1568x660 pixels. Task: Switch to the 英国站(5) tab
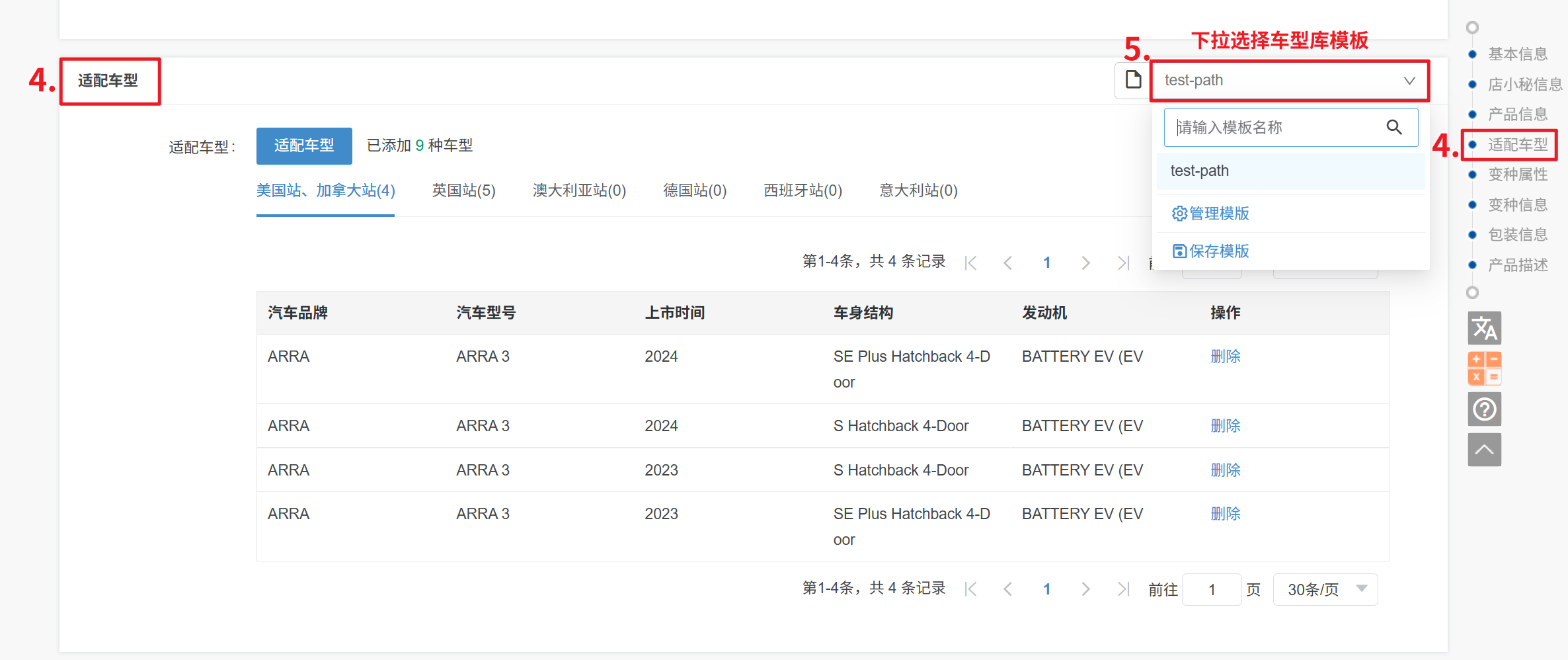click(x=463, y=191)
